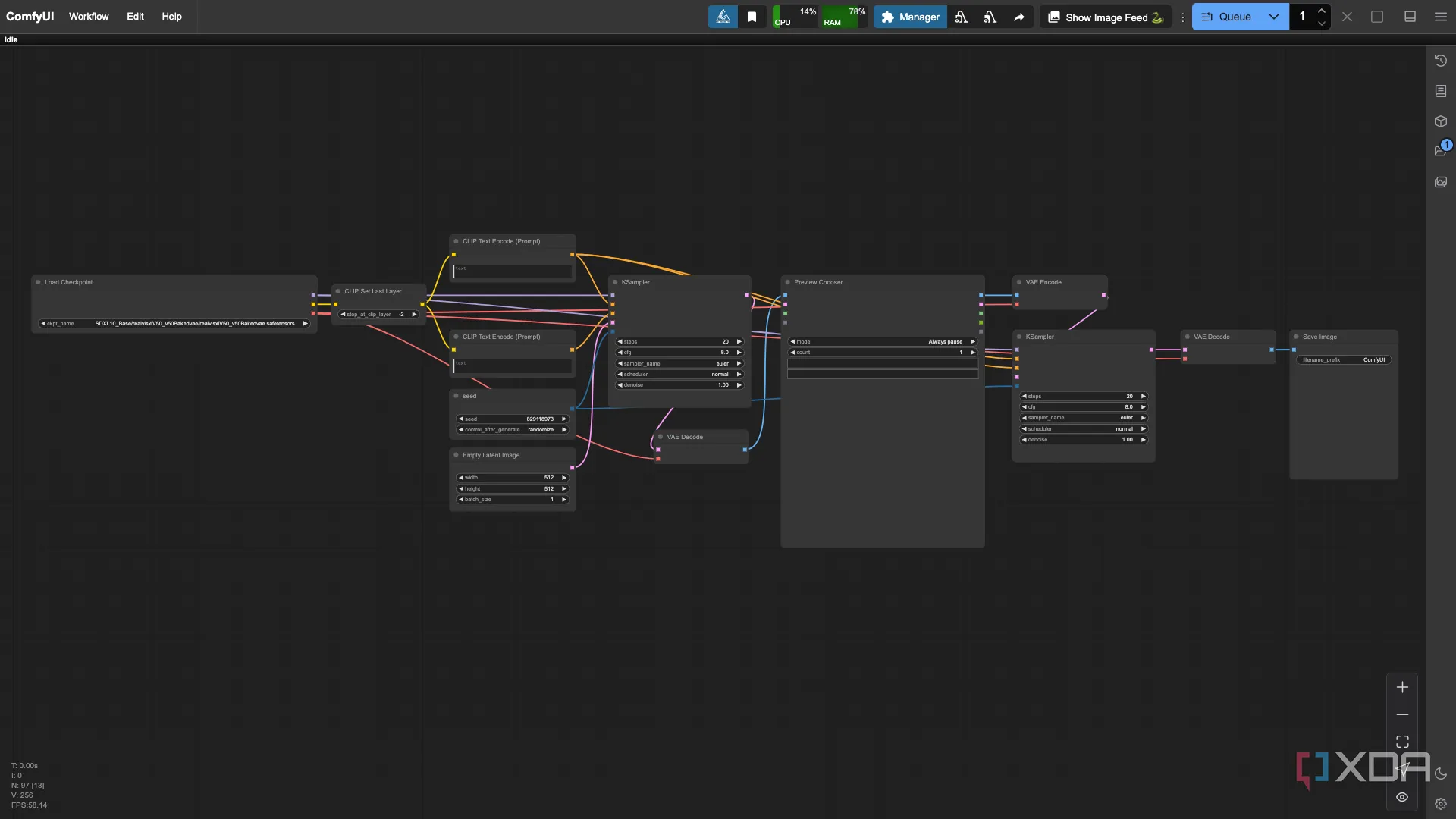Open the node library sidebar icon
1456x819 pixels.
pyautogui.click(x=1441, y=91)
